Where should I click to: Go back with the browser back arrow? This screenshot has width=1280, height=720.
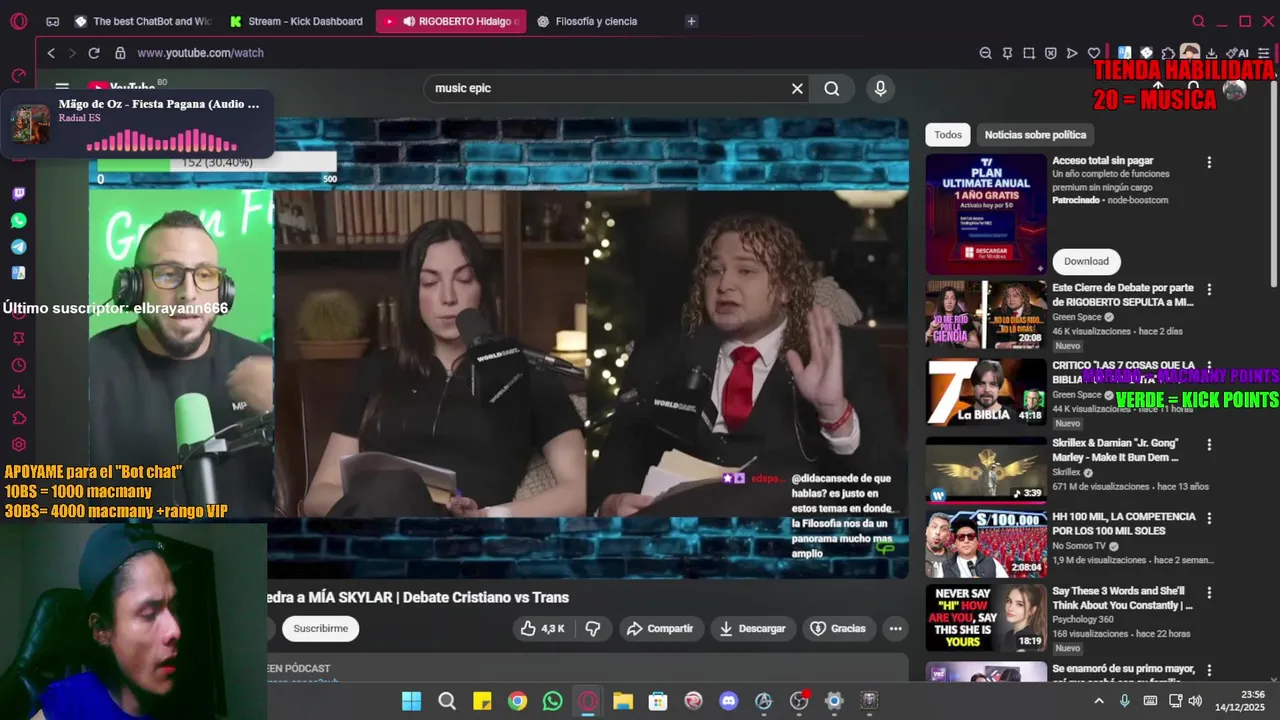[x=51, y=53]
